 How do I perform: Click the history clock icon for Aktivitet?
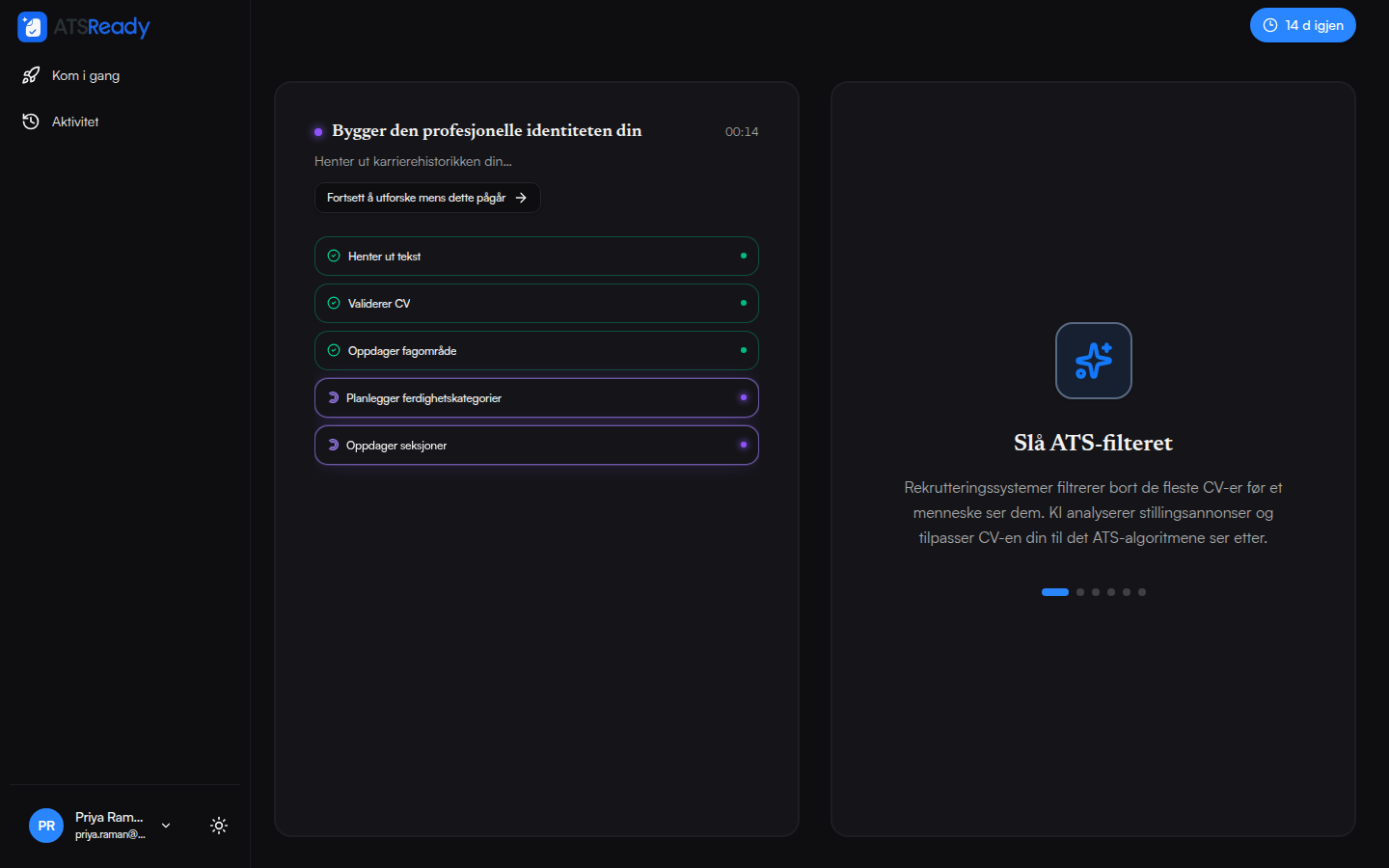point(31,122)
